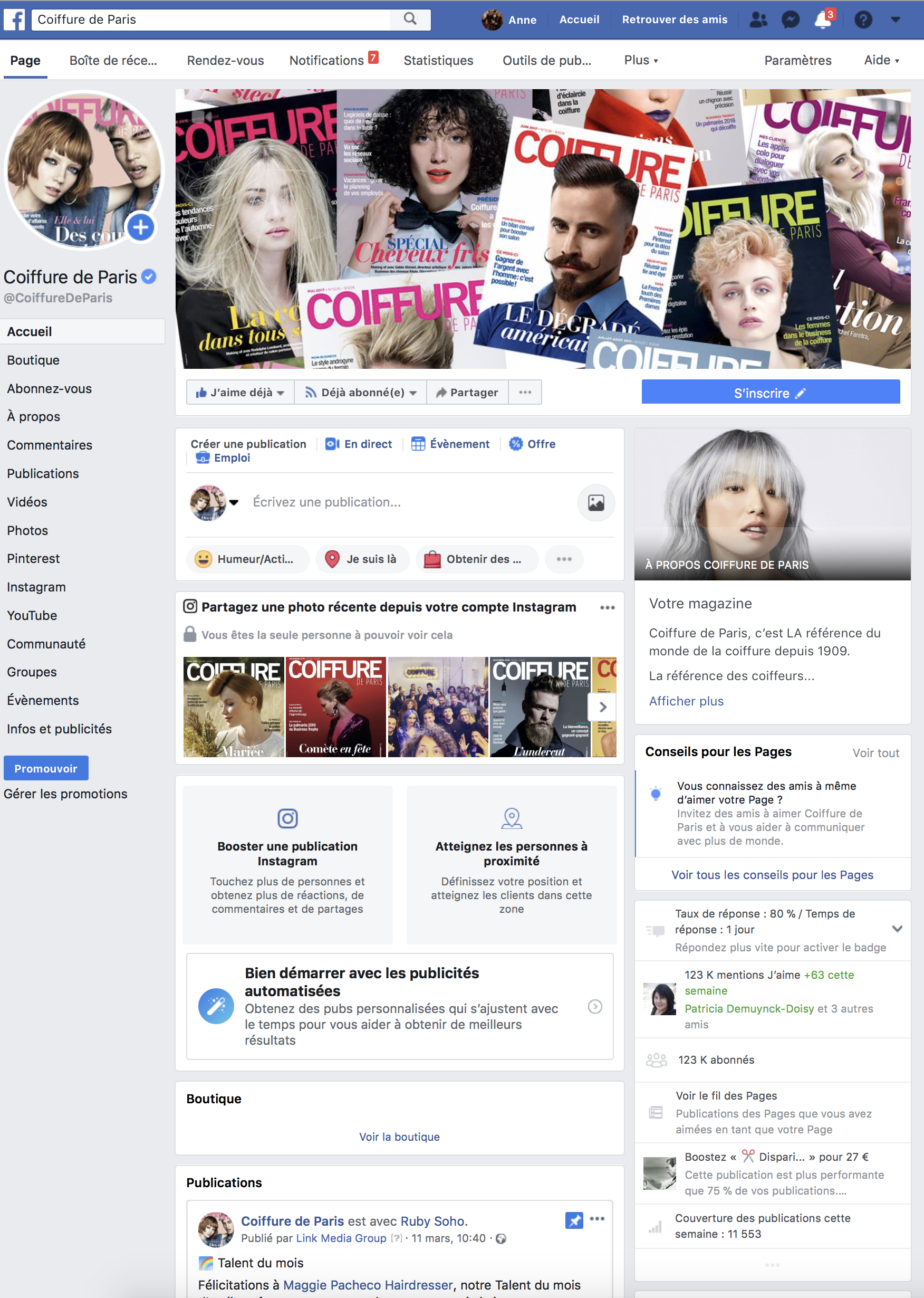This screenshot has width=924, height=1298.
Task: Open ellipsis menu beside Partager button
Action: (x=525, y=392)
